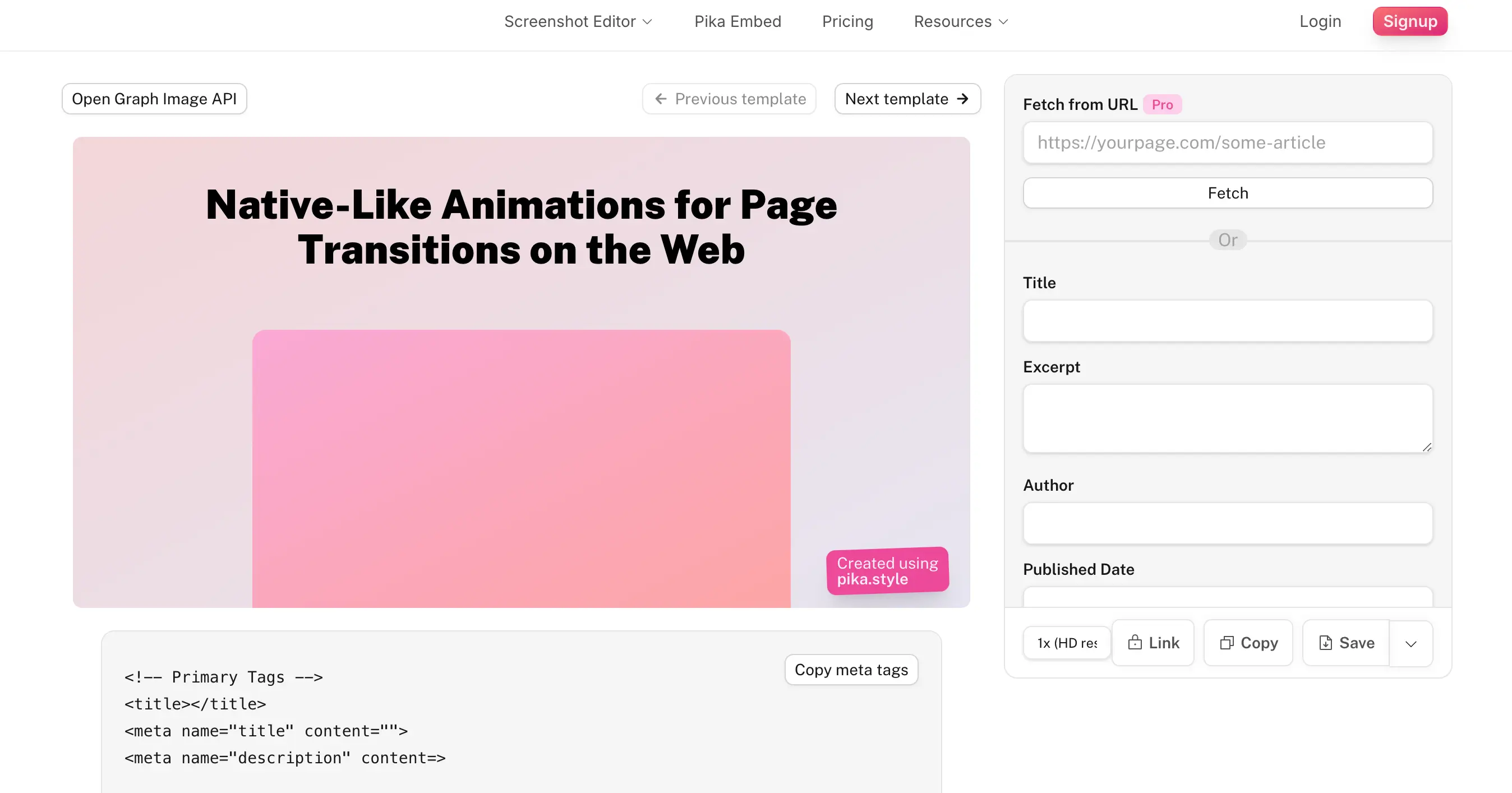Open Pika Embed from navigation
This screenshot has width=1512, height=793.
click(x=737, y=22)
